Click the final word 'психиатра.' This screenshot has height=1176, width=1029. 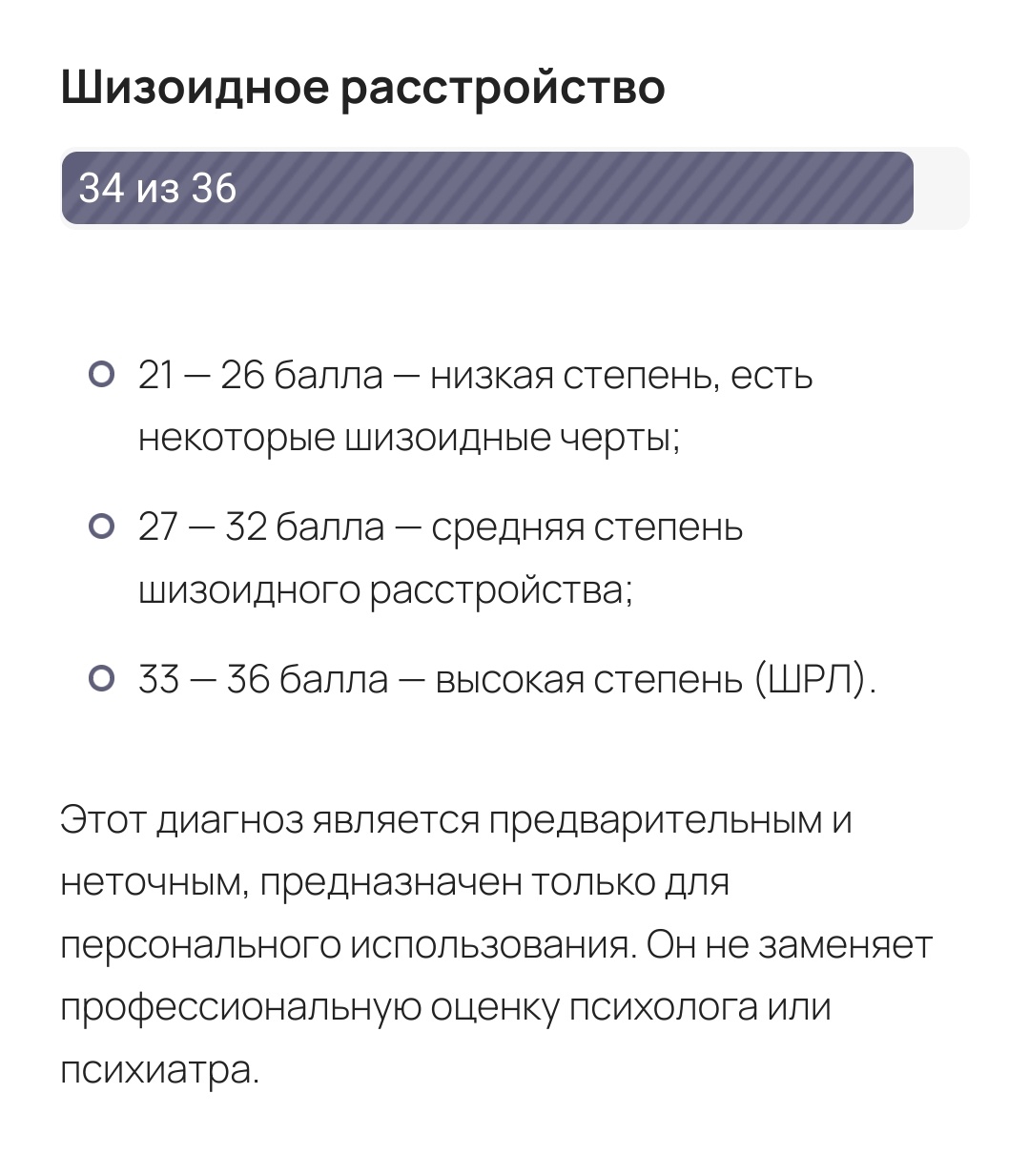pyautogui.click(x=159, y=1071)
